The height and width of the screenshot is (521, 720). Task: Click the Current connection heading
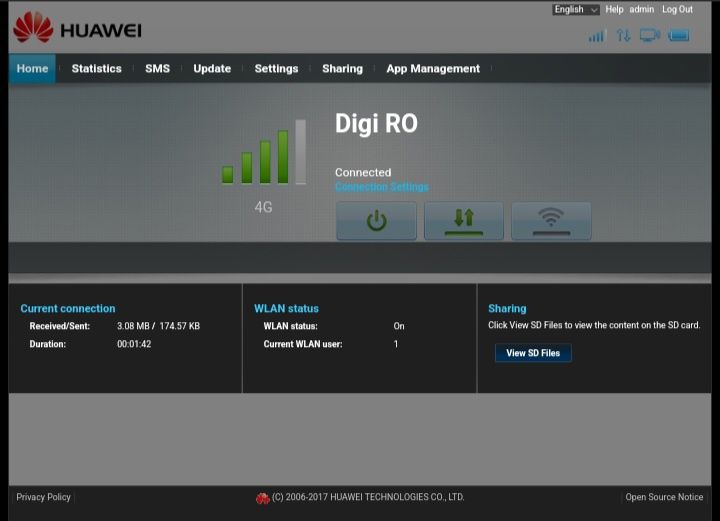[x=68, y=308]
